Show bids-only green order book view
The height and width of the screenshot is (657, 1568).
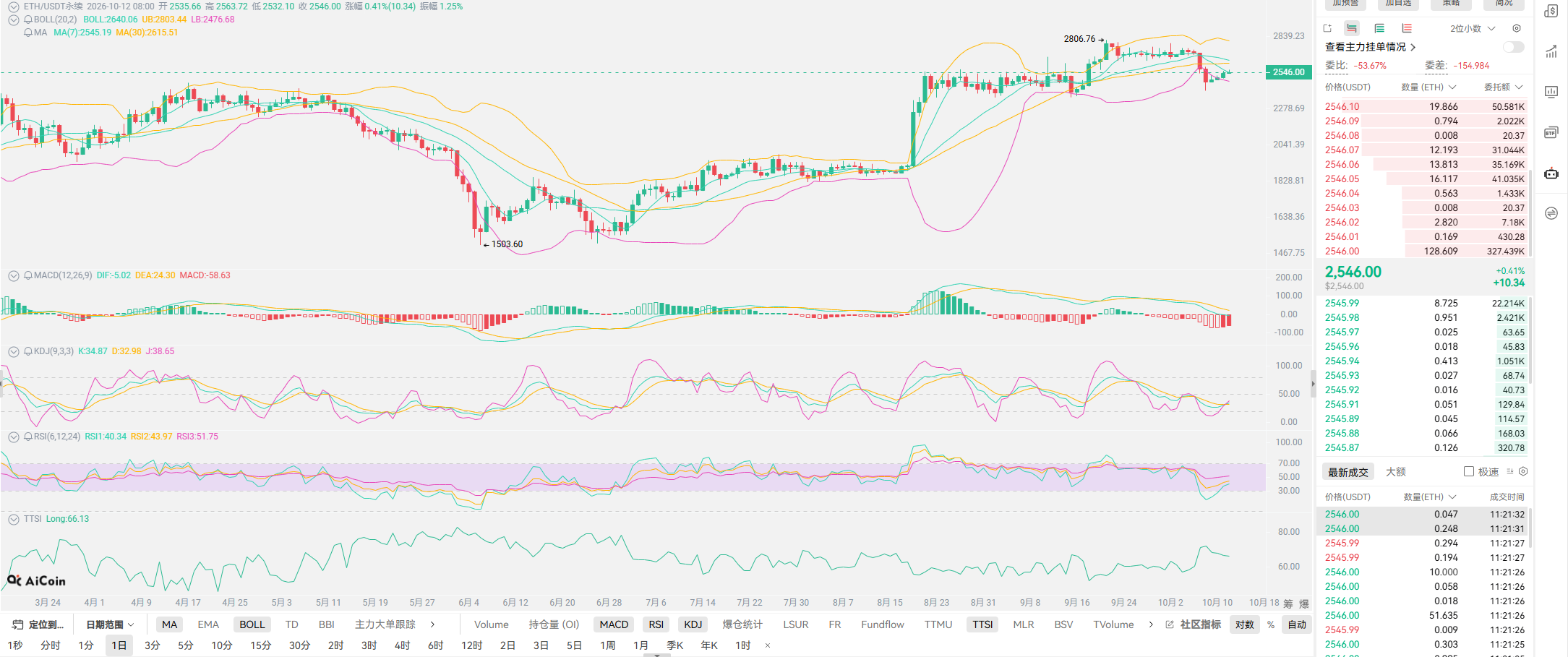point(1379,28)
